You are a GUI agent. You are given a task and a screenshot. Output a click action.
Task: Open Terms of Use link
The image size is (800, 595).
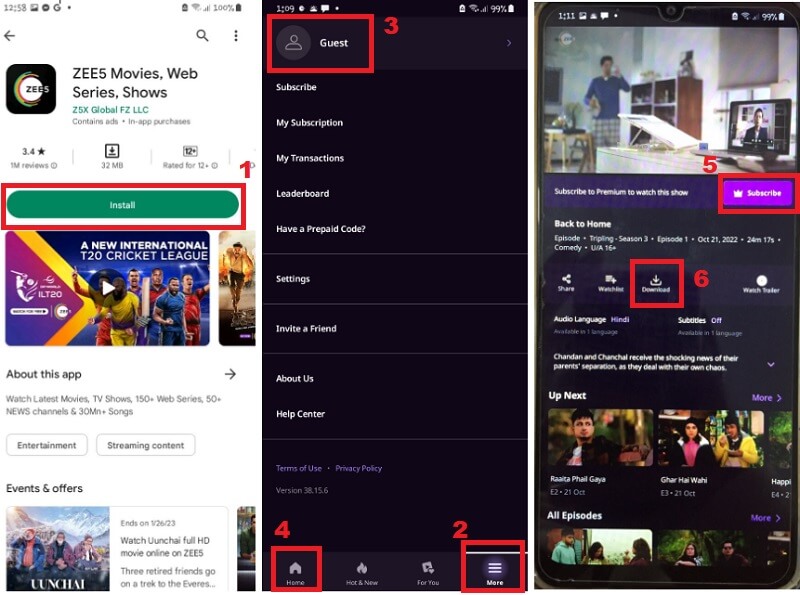click(x=298, y=468)
